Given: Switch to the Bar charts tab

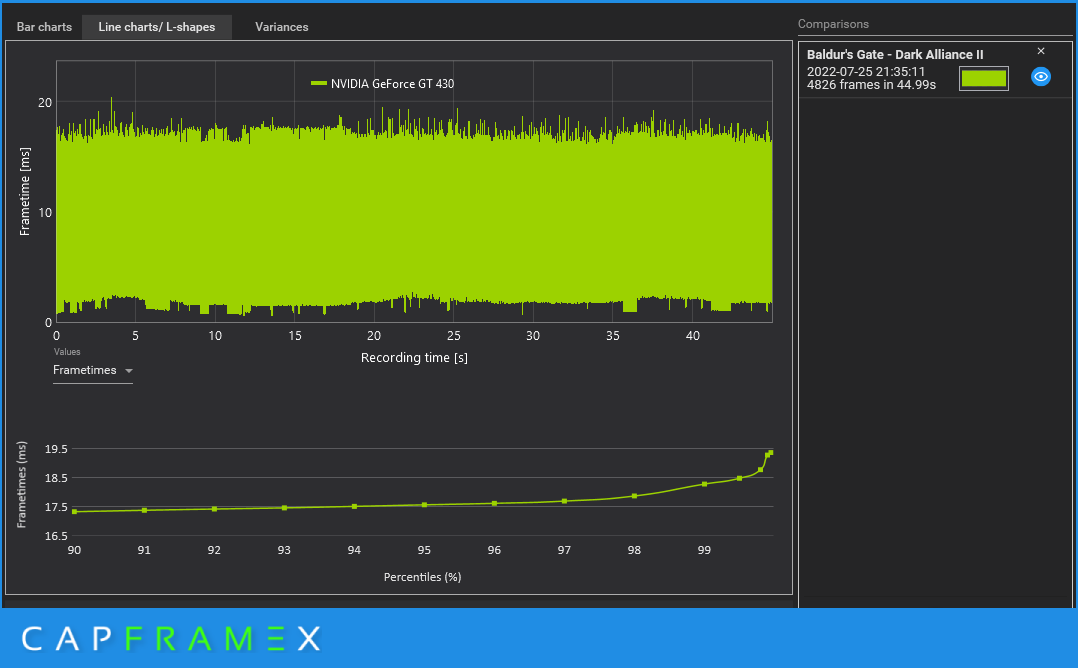Looking at the screenshot, I should pyautogui.click(x=44, y=27).
